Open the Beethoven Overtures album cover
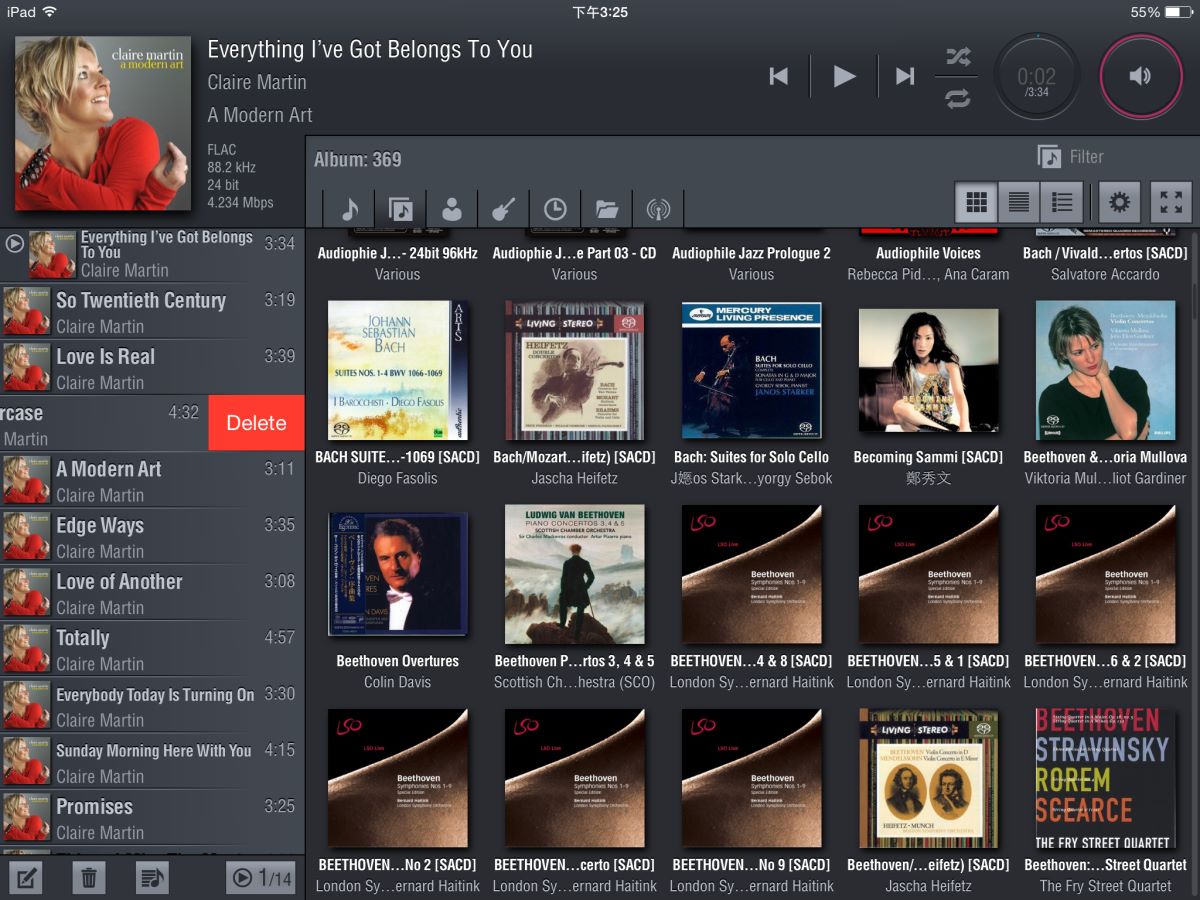Image resolution: width=1200 pixels, height=900 pixels. coord(397,574)
